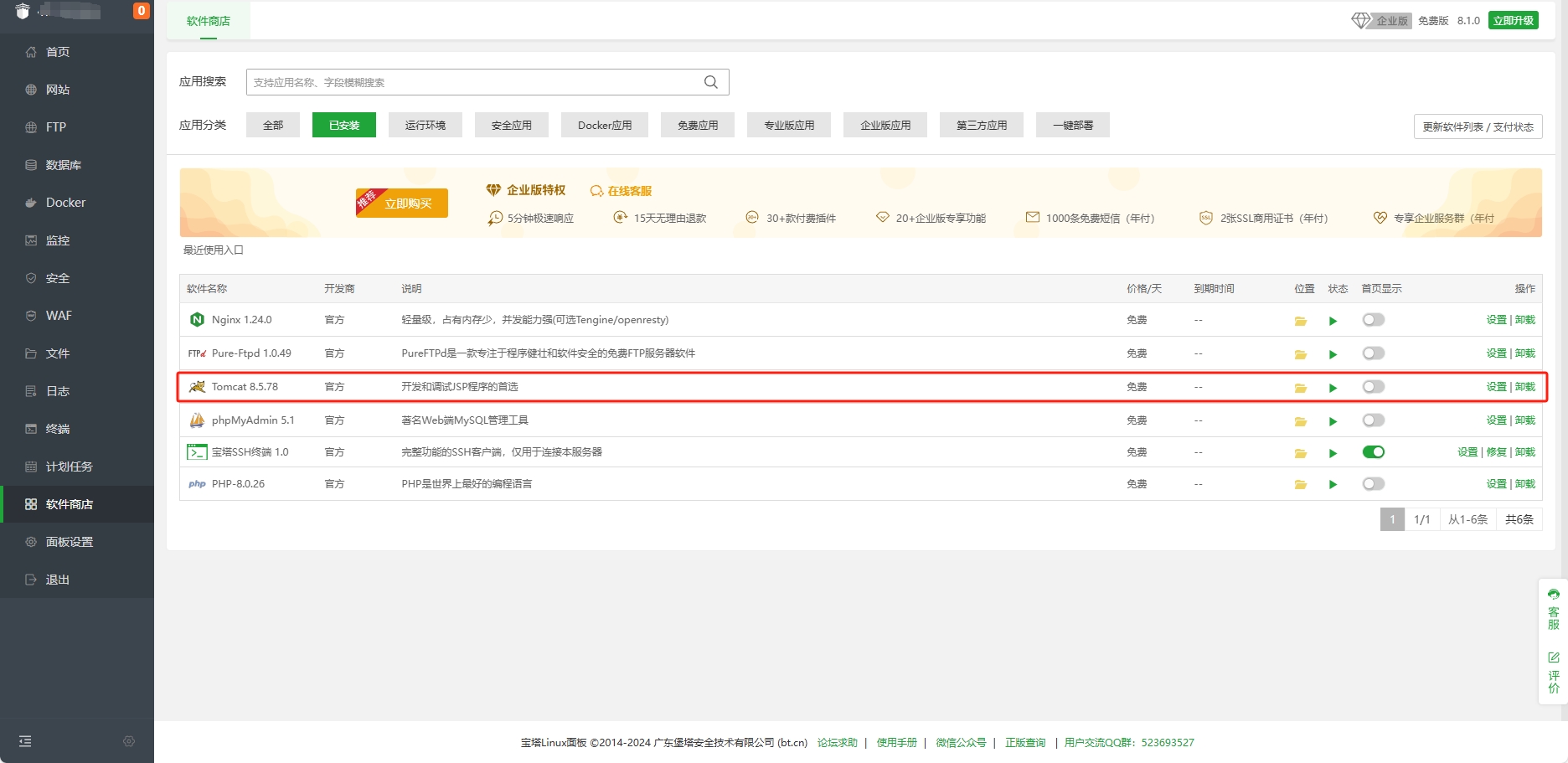Open 在线客服 link in banner
This screenshot has height=763, width=1568.
pos(621,191)
